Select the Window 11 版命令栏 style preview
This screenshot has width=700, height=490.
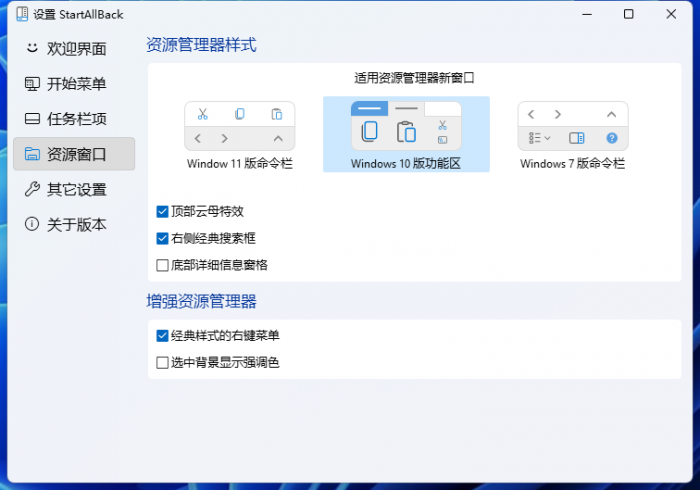(239, 135)
